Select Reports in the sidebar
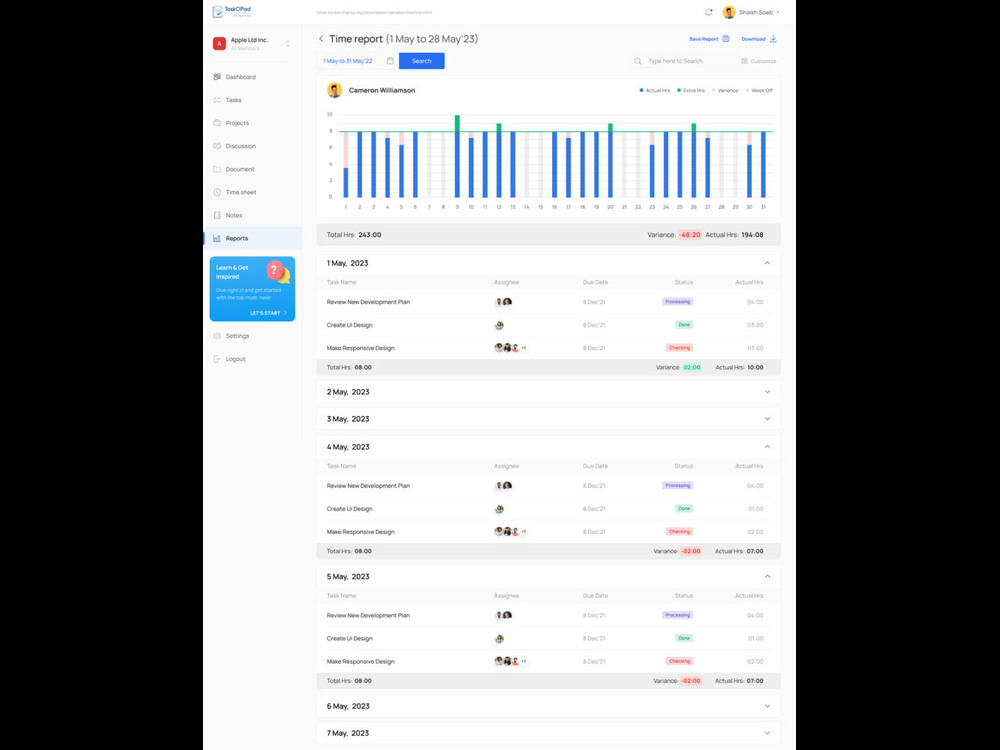Image resolution: width=1000 pixels, height=750 pixels. [x=252, y=238]
